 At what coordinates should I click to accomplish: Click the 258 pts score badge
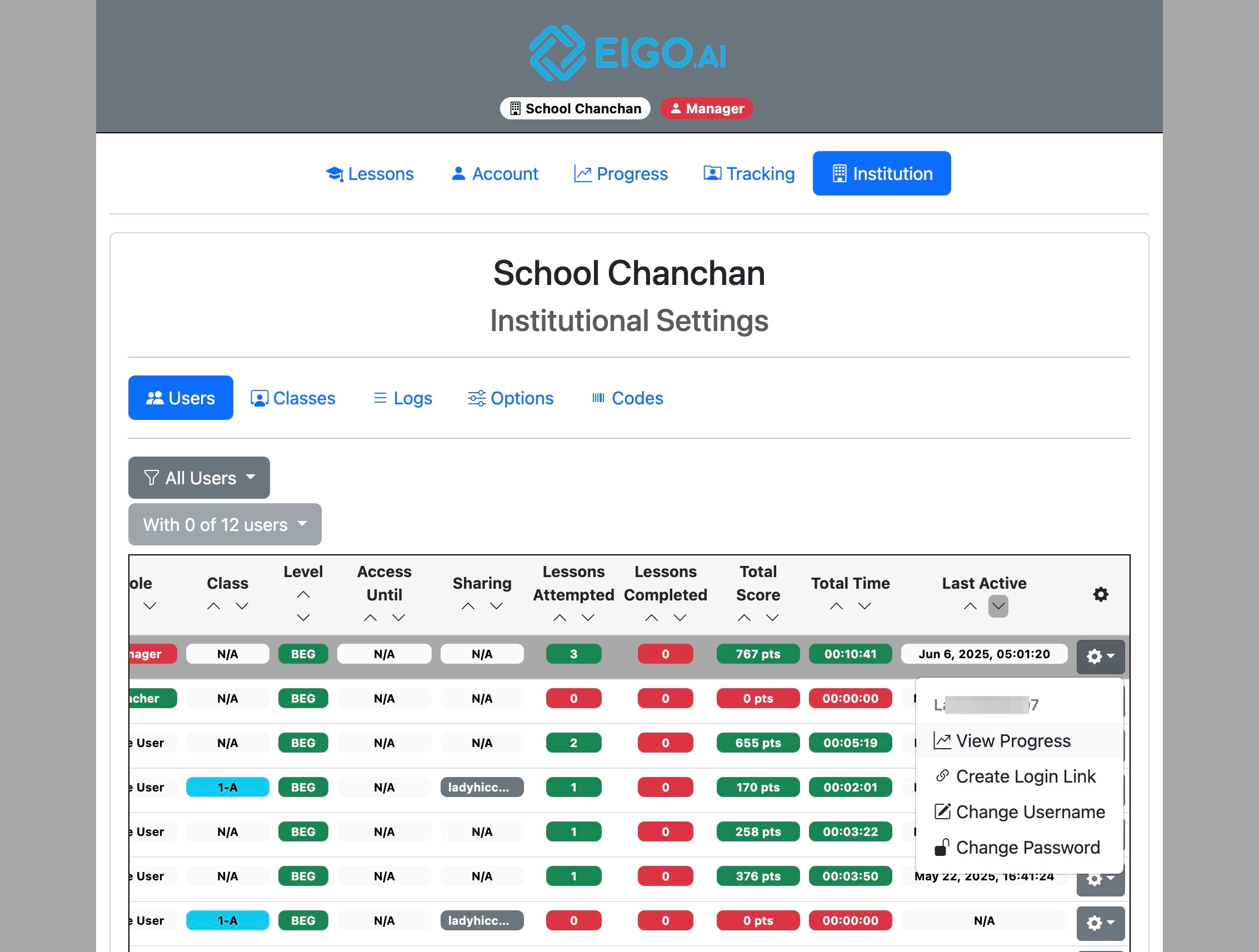pos(758,832)
